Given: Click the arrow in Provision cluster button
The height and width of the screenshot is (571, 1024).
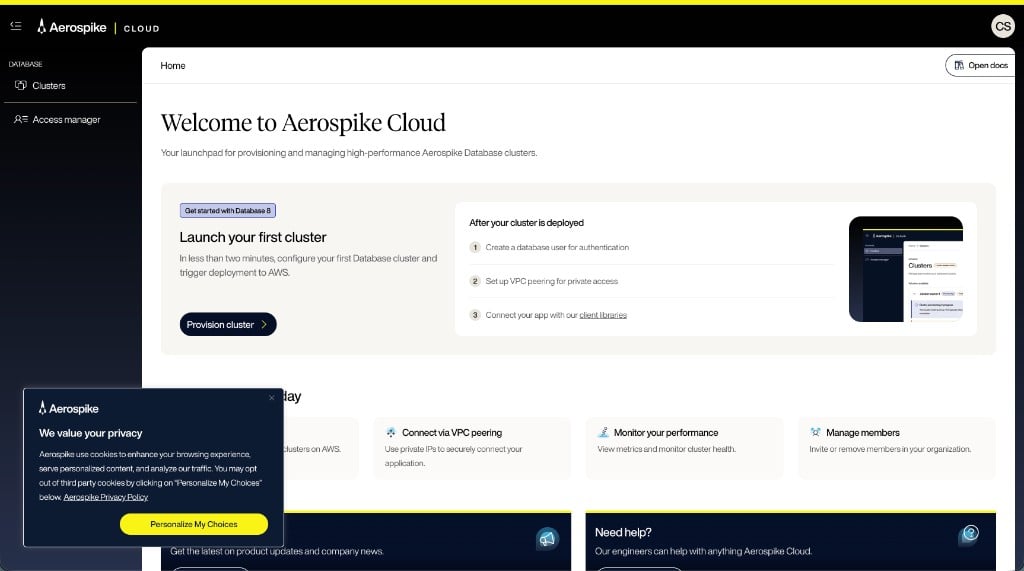Looking at the screenshot, I should [x=264, y=324].
